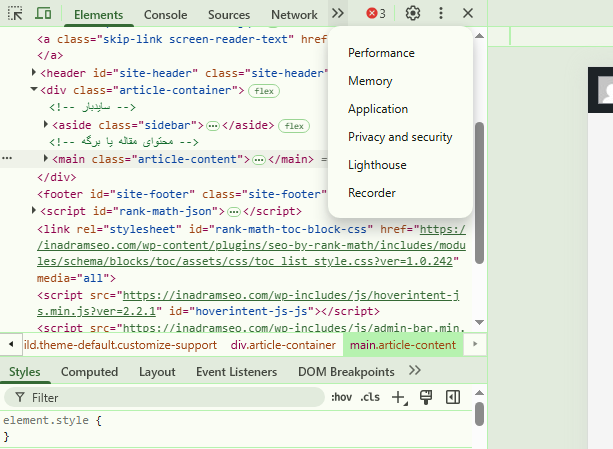Screen dimensions: 613x449
Task: Toggle the device toolbar icon
Action: pyautogui.click(x=43, y=14)
